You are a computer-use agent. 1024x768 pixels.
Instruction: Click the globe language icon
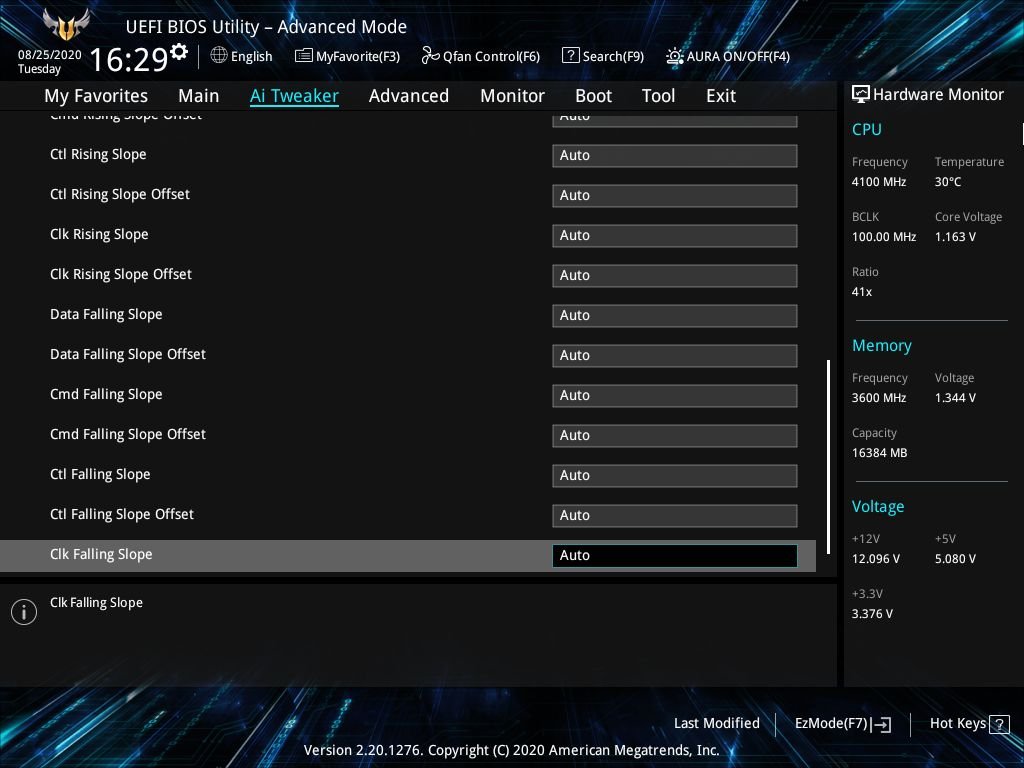(219, 56)
